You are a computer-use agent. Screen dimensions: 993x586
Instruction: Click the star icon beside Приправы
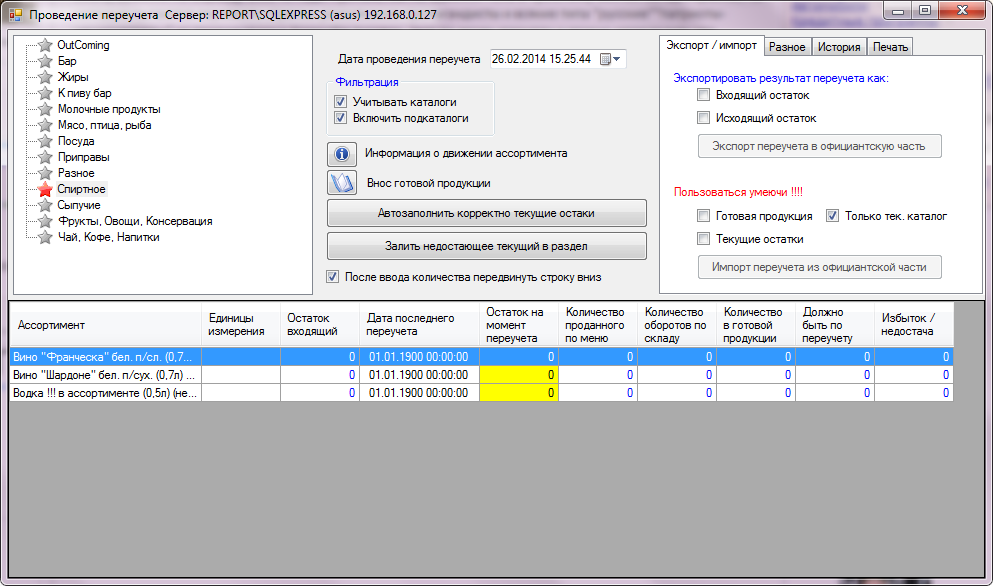pos(45,157)
